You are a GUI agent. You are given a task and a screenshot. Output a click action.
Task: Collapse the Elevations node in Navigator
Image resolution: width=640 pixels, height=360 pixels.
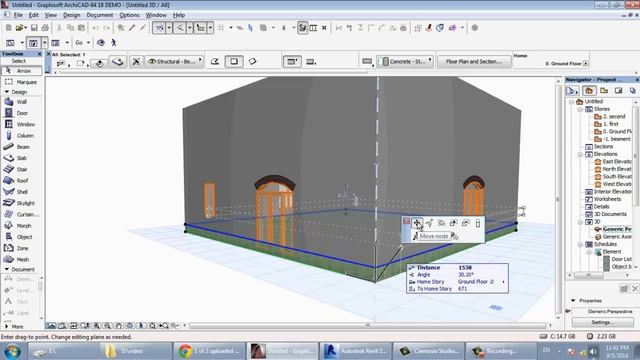tap(580, 154)
